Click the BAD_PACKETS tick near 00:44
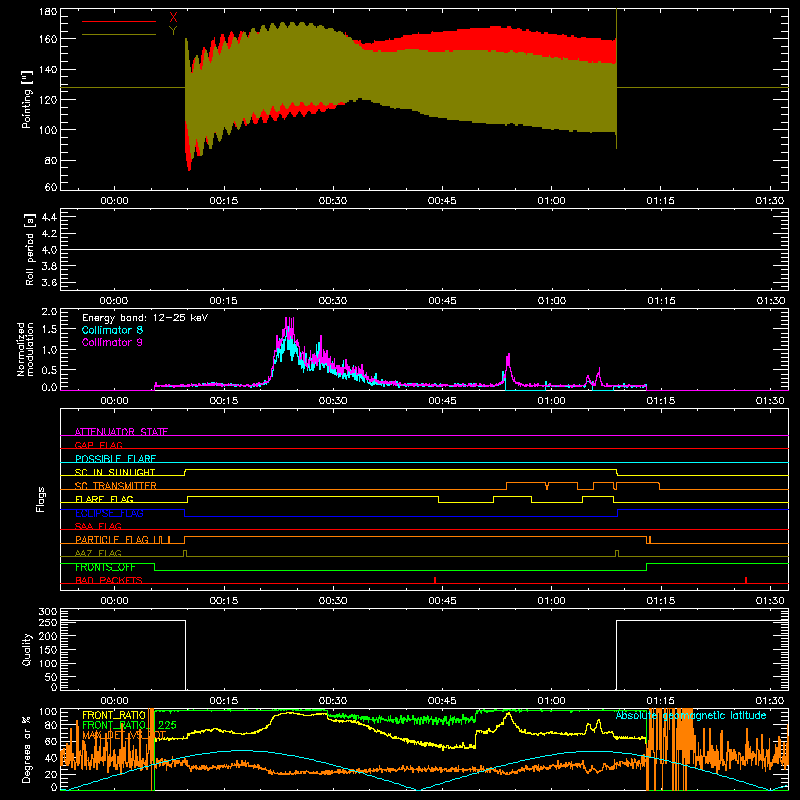800x800 pixels. pos(435,580)
